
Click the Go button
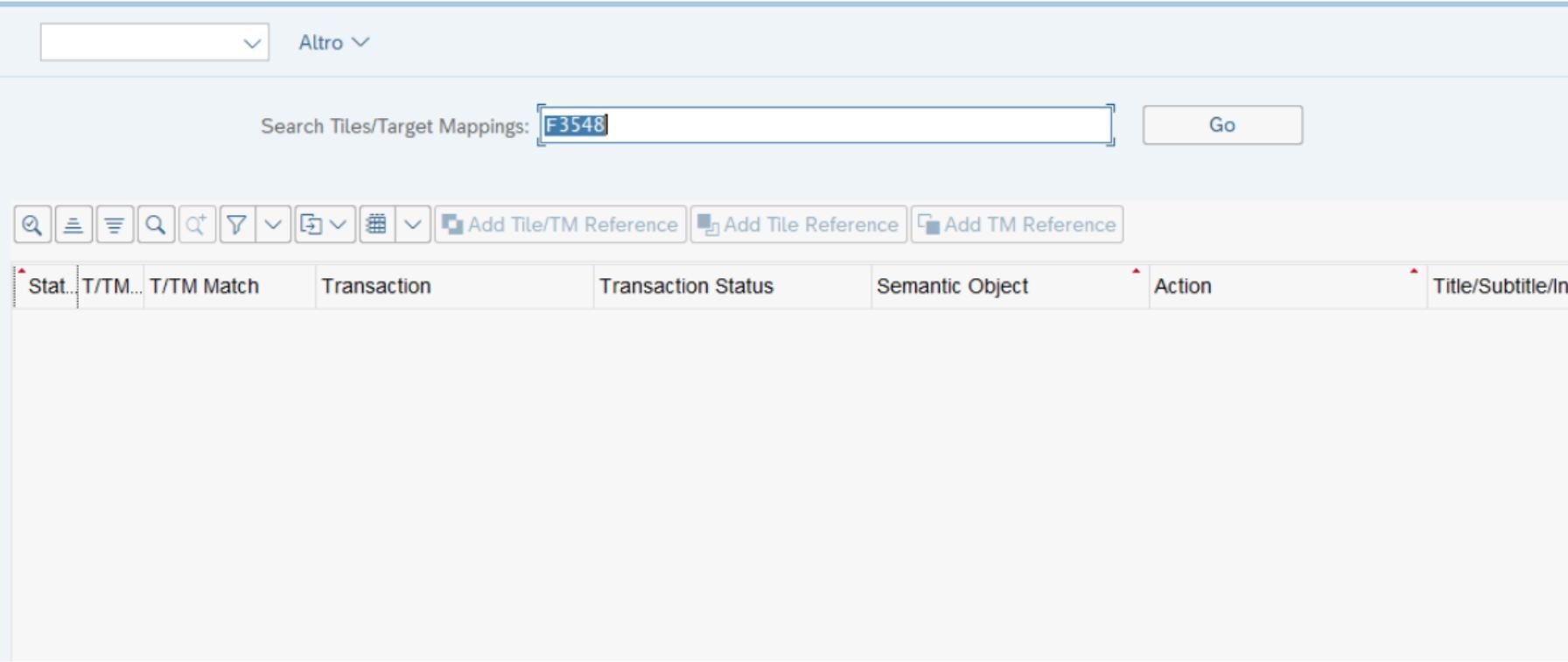coord(1222,125)
